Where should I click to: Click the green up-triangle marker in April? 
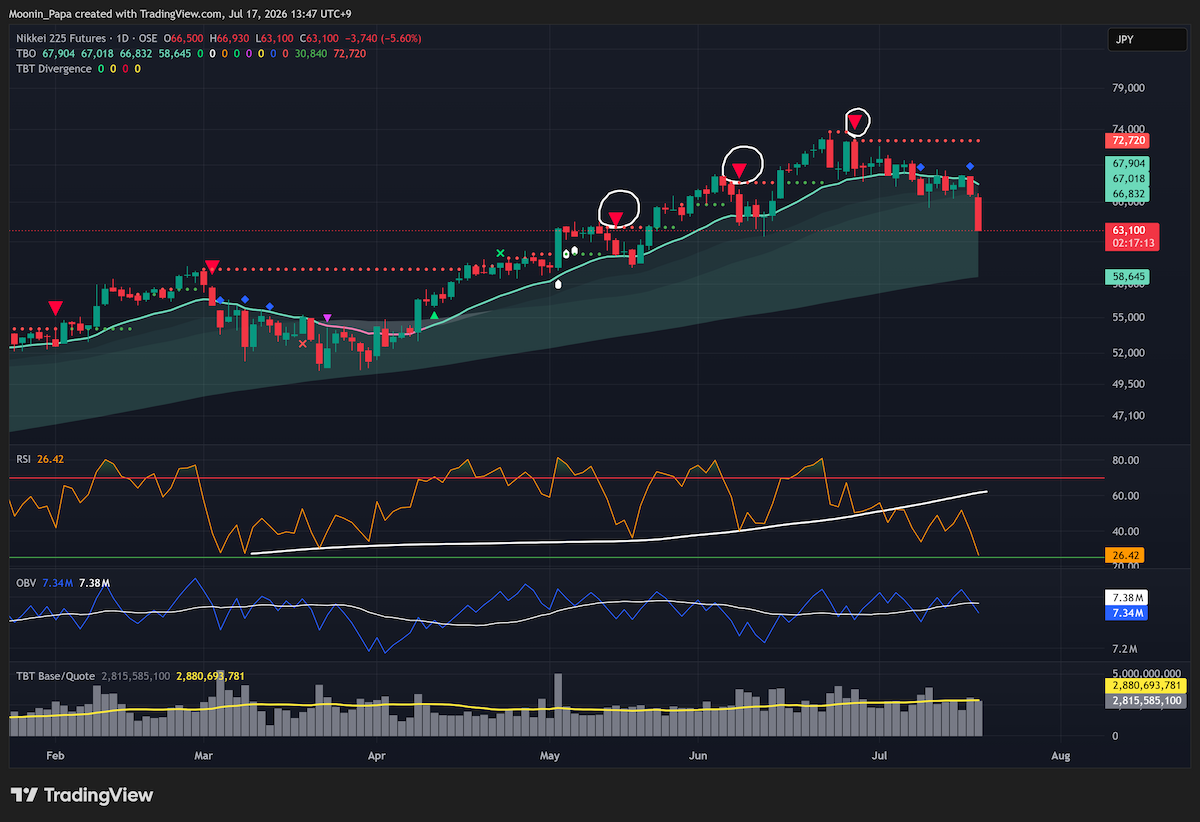point(434,316)
